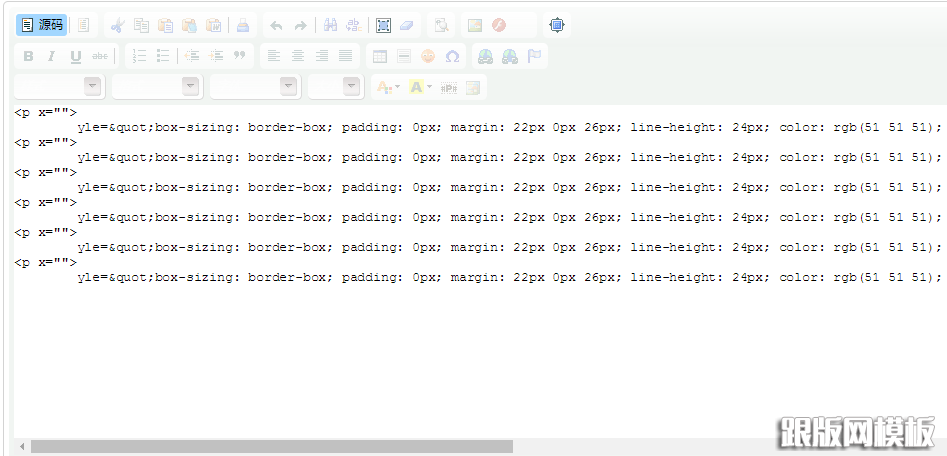Click the Insert Flash icon
Image resolution: width=947 pixels, height=456 pixels.
click(x=498, y=25)
